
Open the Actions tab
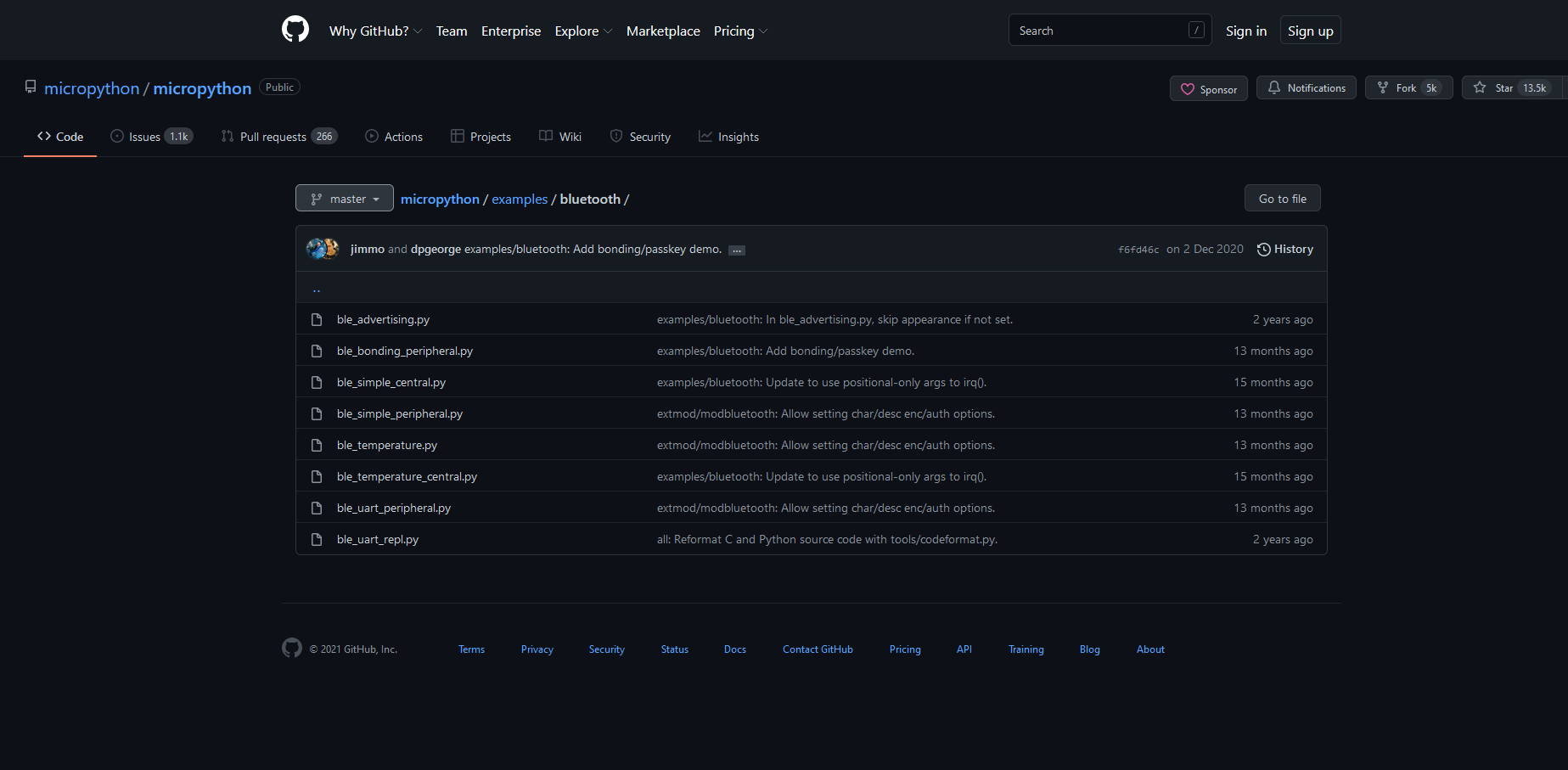[x=394, y=137]
